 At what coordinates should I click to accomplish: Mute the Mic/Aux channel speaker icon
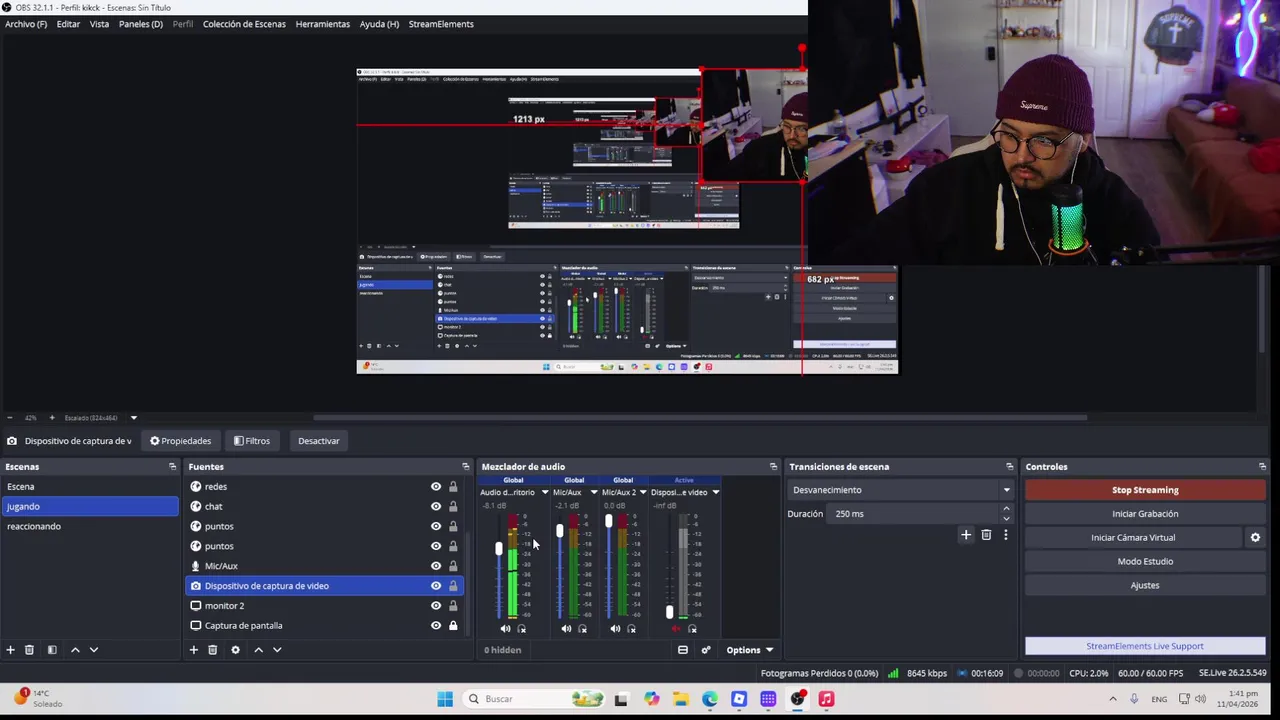(566, 629)
